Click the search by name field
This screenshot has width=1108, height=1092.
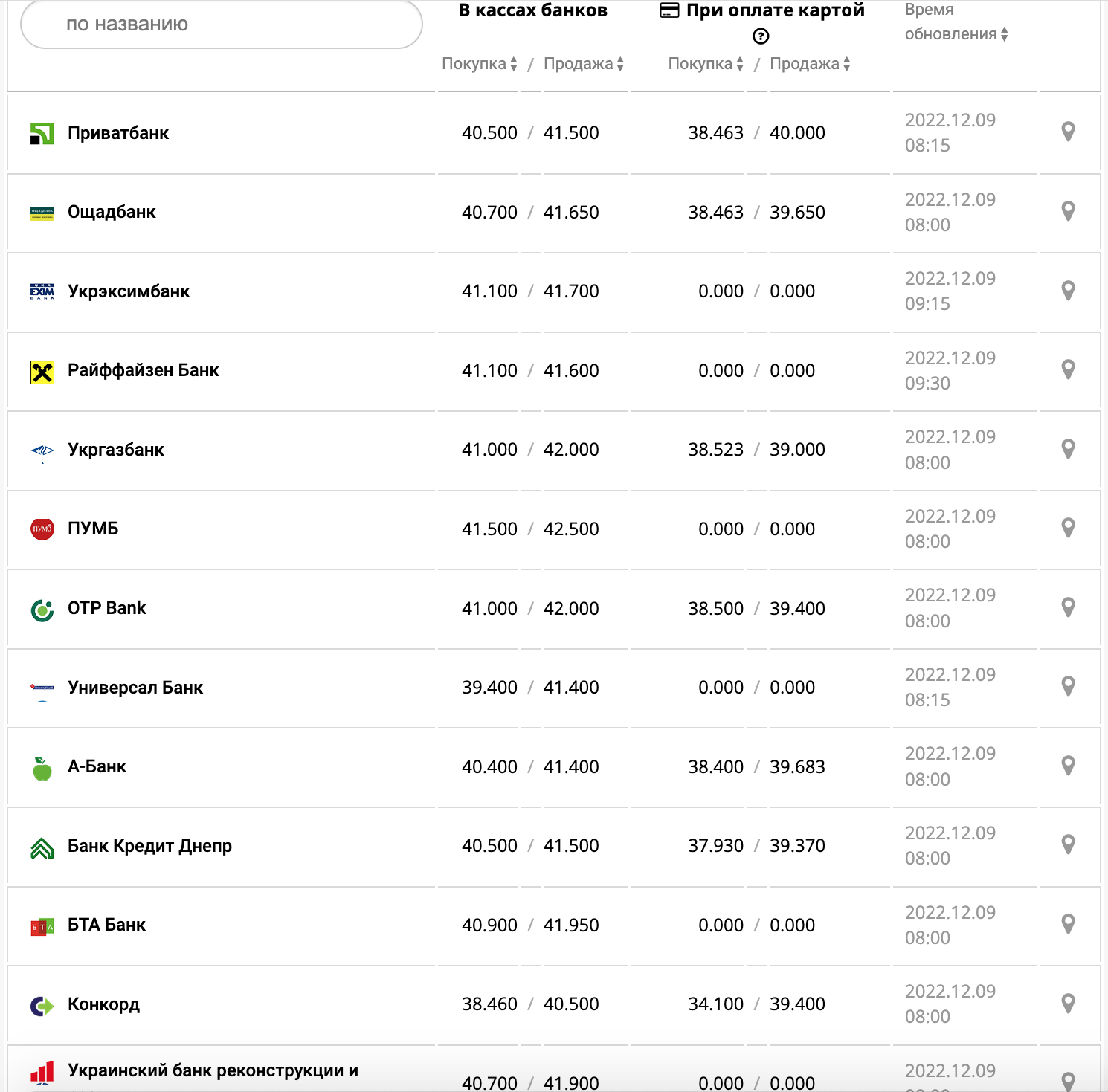(222, 25)
